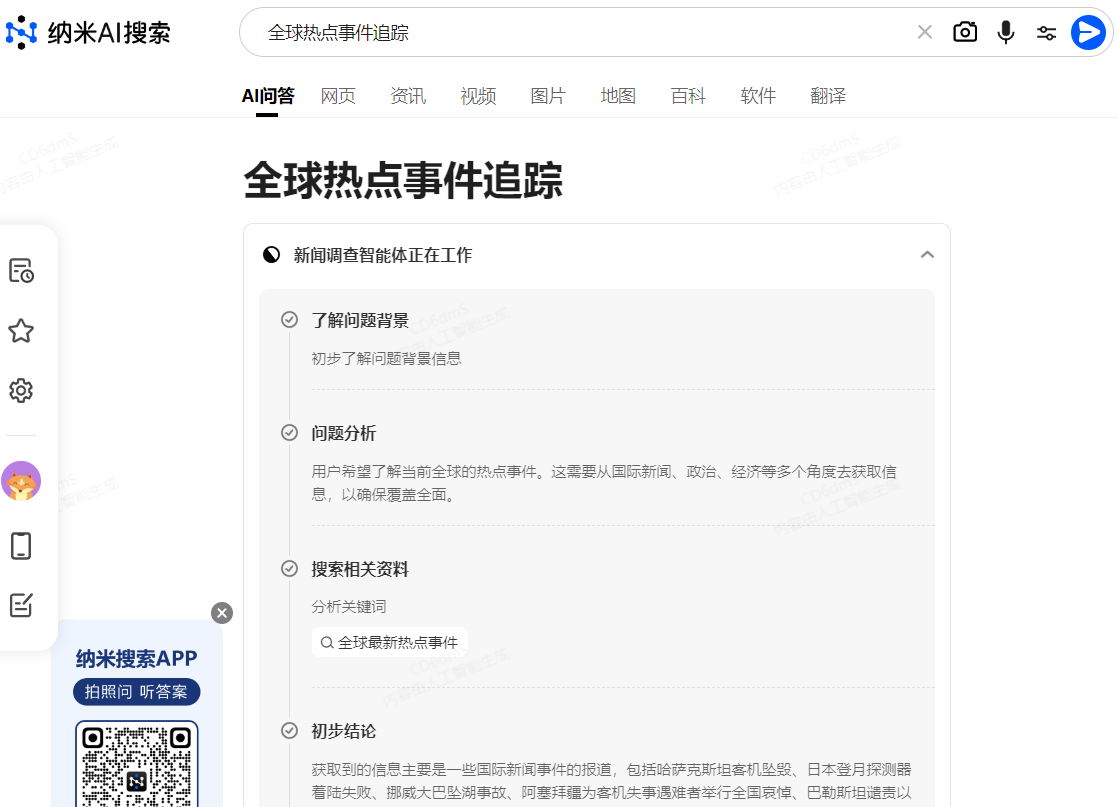Open the settings gear in the sidebar
The height and width of the screenshot is (807, 1118).
point(21,391)
